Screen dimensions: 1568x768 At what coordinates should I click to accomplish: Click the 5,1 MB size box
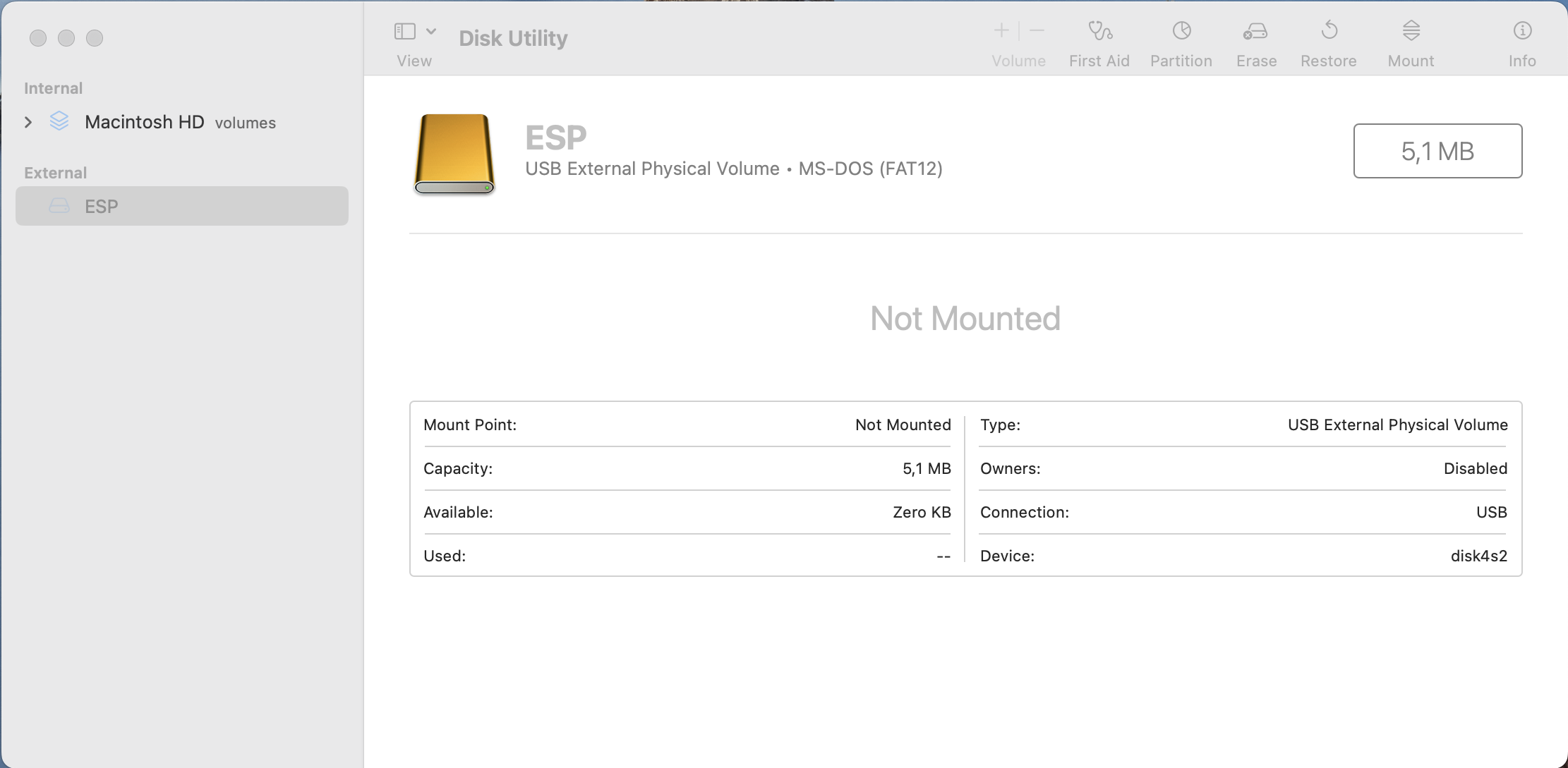[x=1437, y=151]
